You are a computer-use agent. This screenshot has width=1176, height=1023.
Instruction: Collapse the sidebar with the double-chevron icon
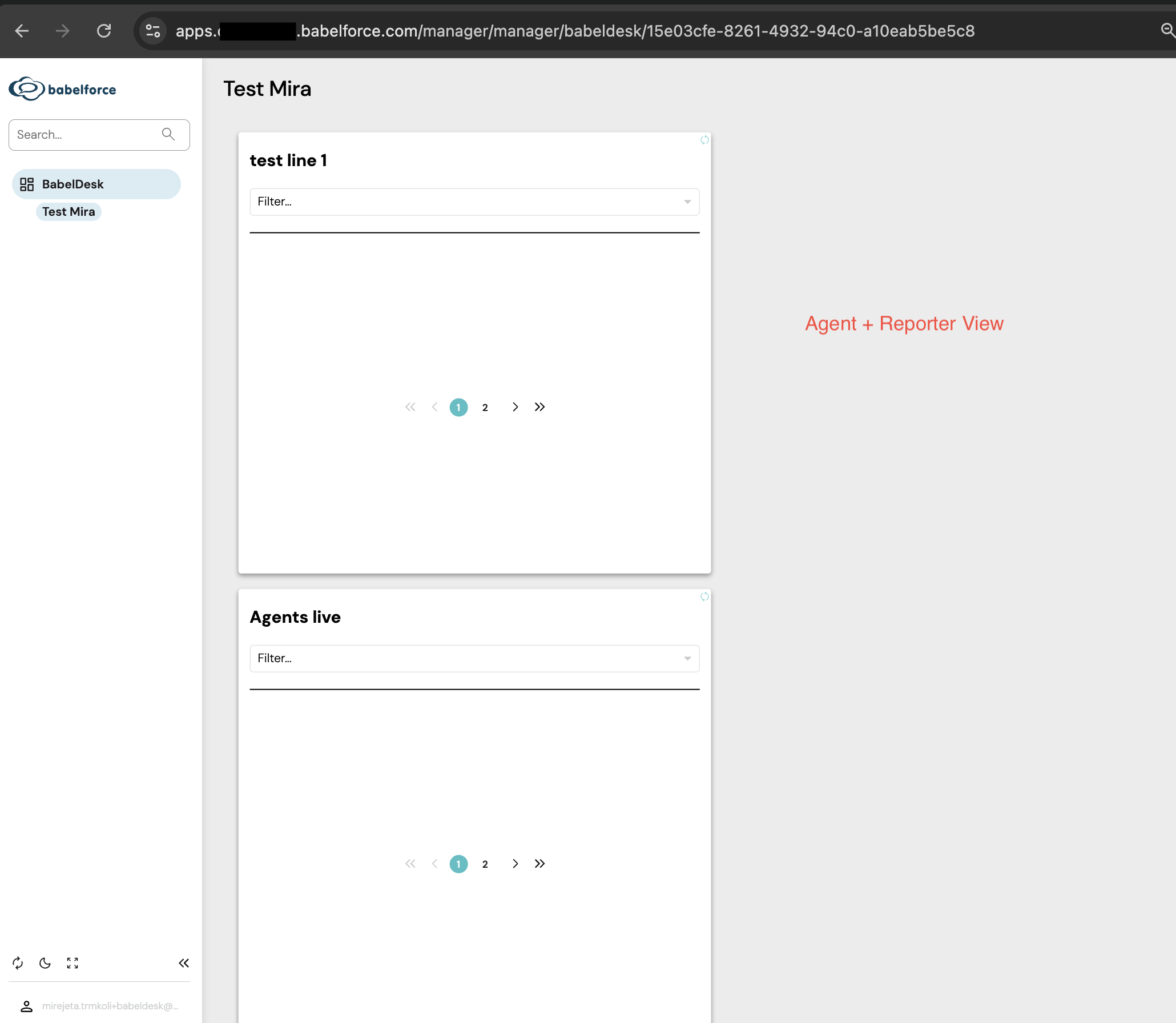tap(183, 963)
